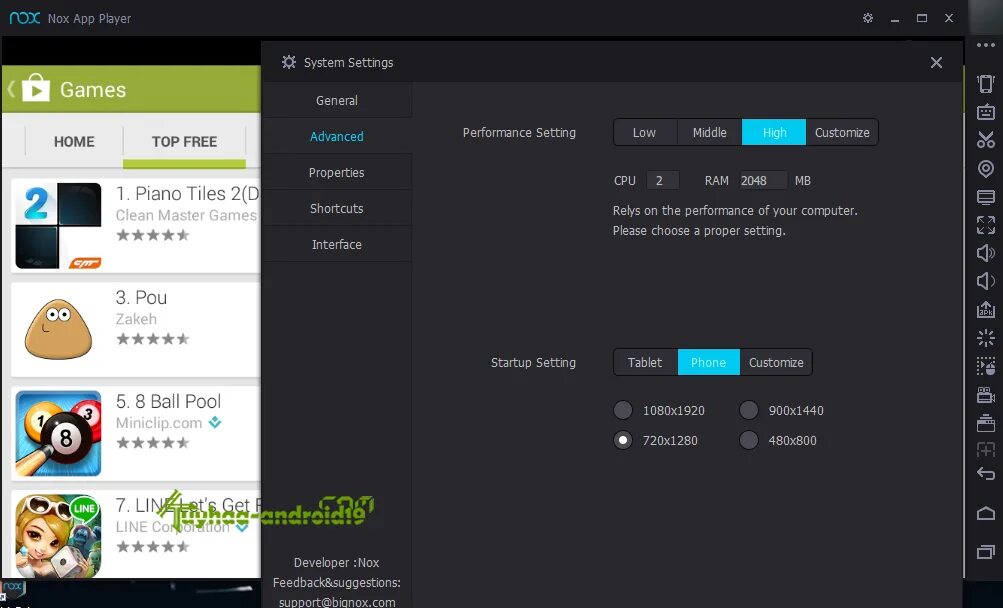Choose Customize performance setting
The width and height of the screenshot is (1003, 608).
click(x=842, y=132)
